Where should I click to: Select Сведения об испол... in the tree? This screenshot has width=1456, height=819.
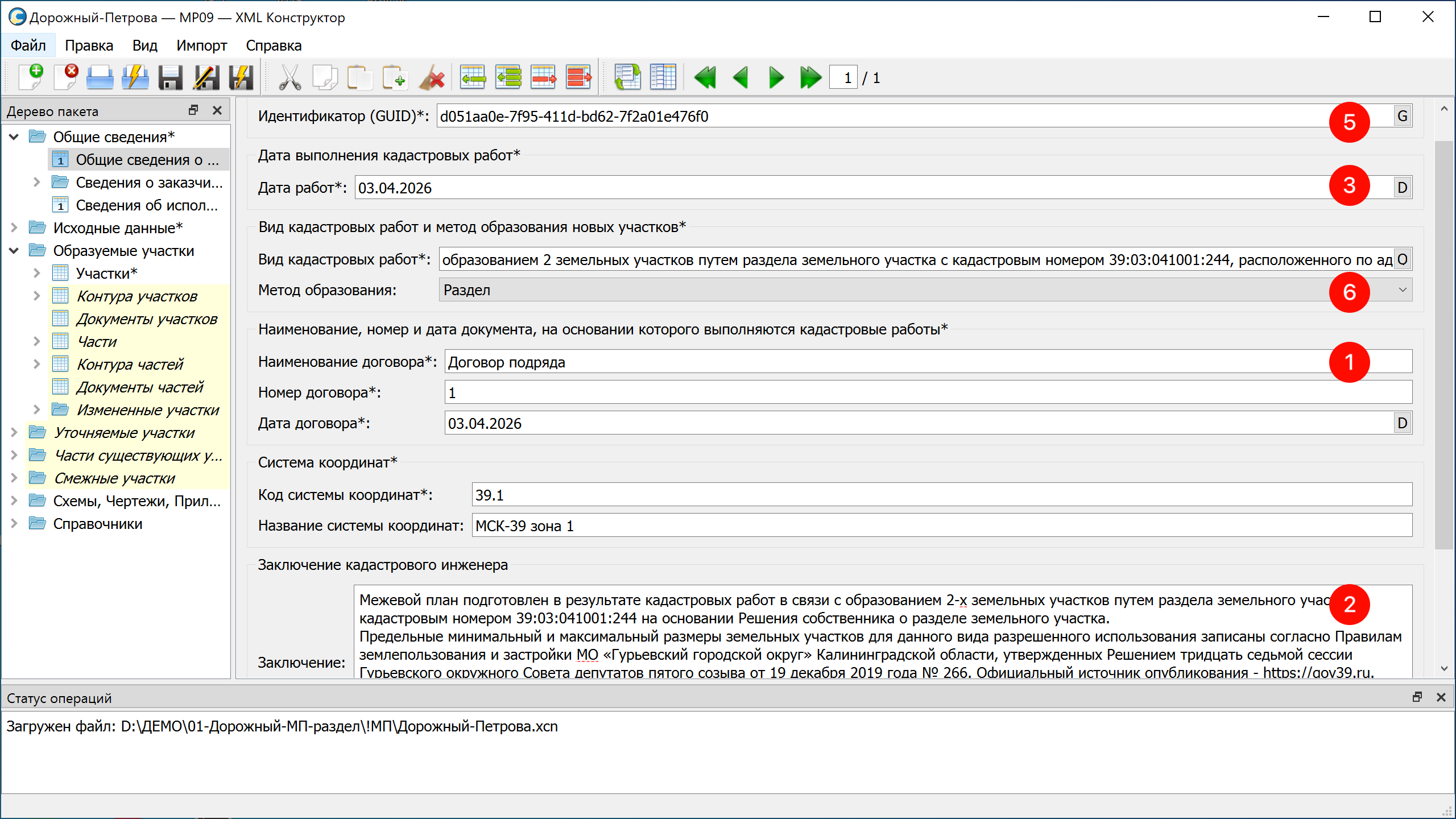(x=147, y=205)
